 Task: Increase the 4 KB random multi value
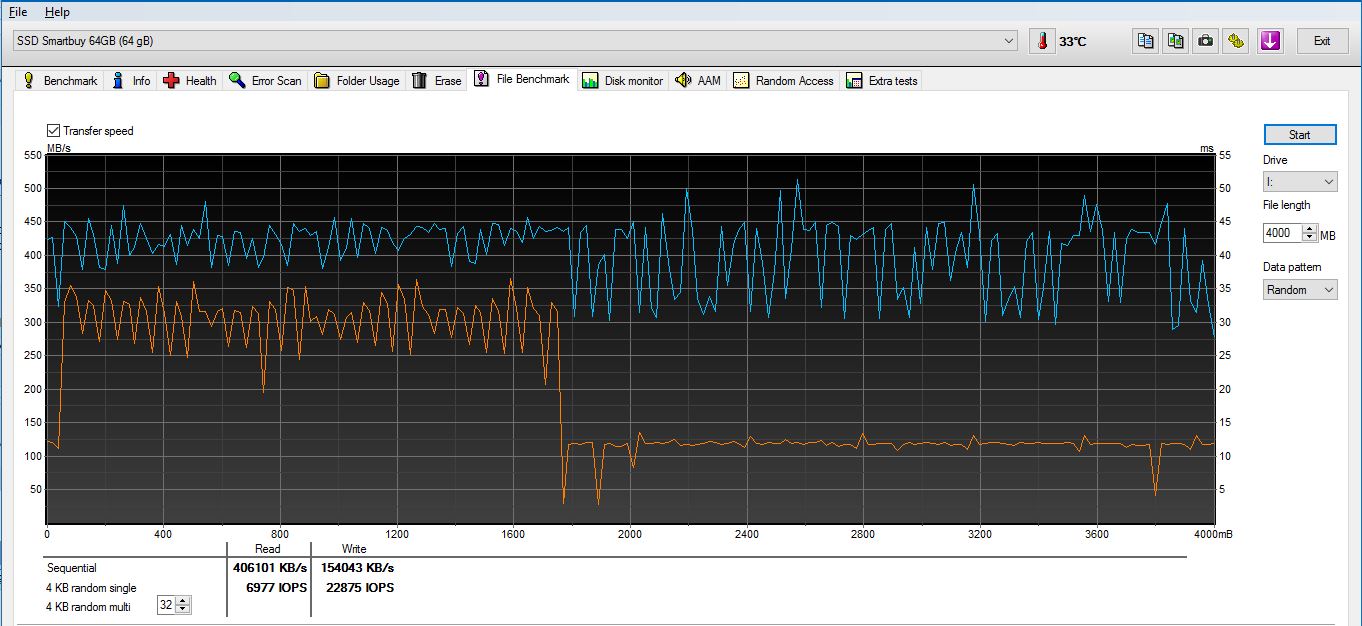(x=184, y=601)
